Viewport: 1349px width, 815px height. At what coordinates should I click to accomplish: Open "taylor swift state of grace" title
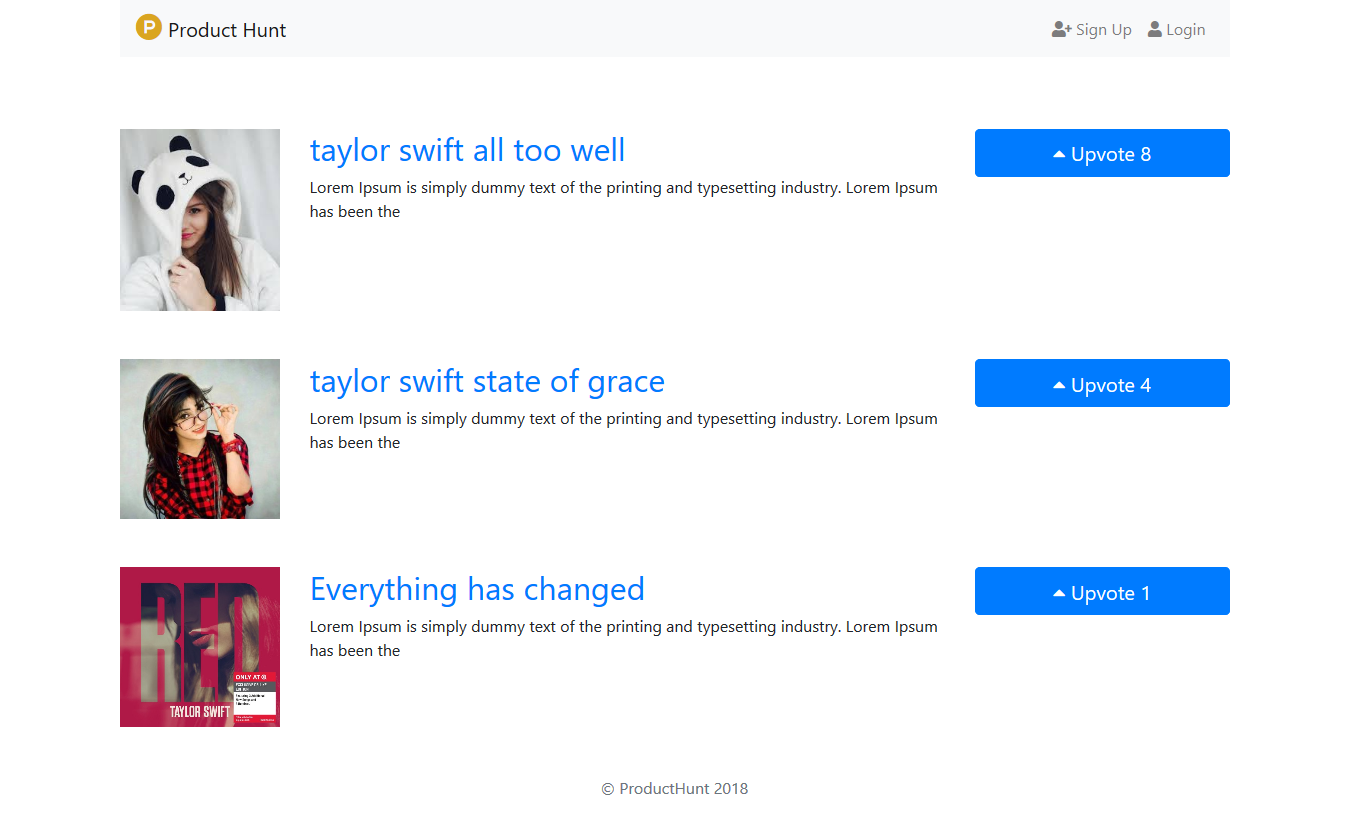click(x=487, y=381)
